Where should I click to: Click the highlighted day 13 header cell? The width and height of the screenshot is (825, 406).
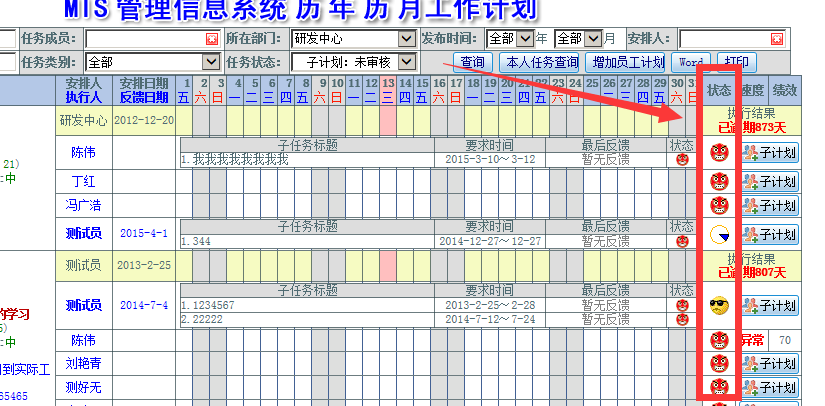388,90
